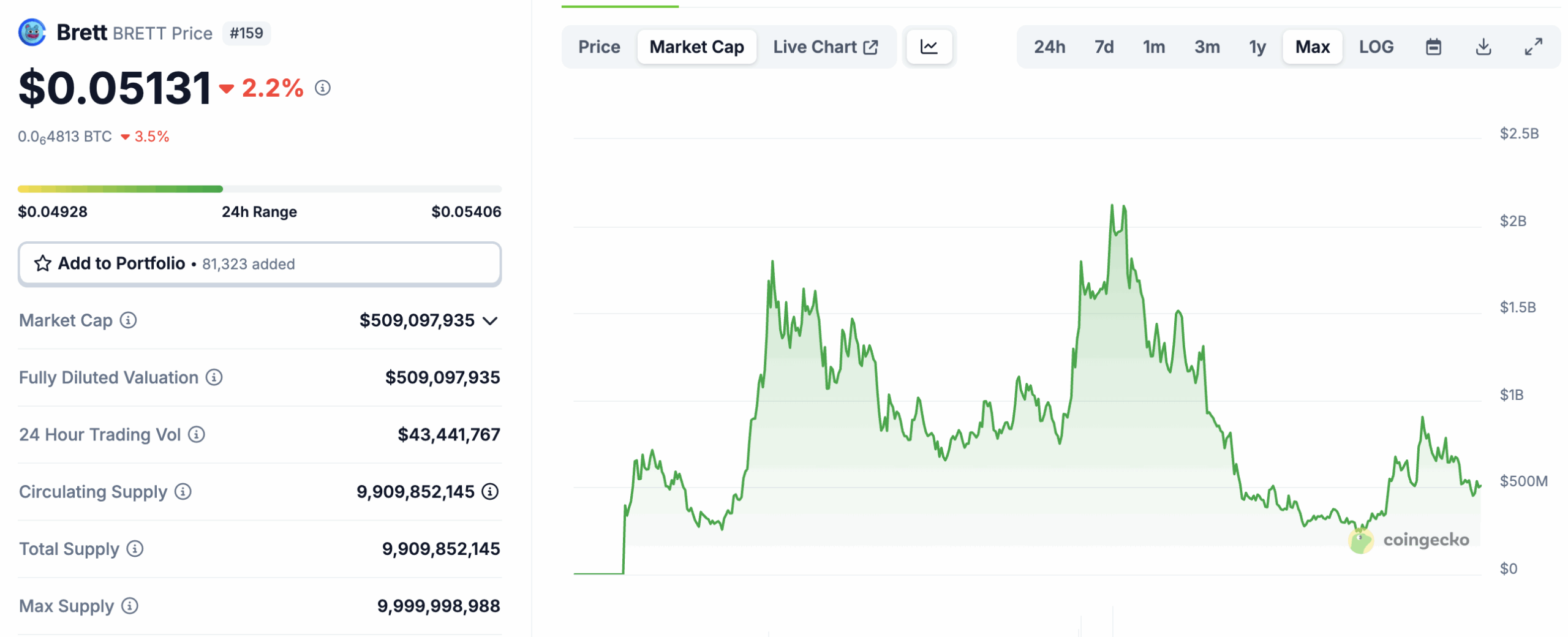Click Max Supply info icon
Screen dimensions: 1568x637
click(130, 606)
